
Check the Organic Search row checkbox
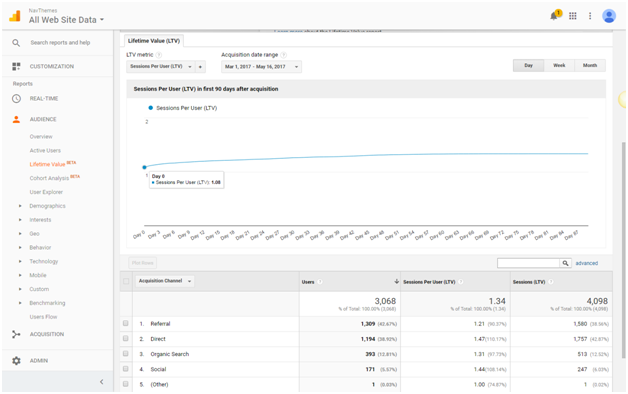pos(126,354)
